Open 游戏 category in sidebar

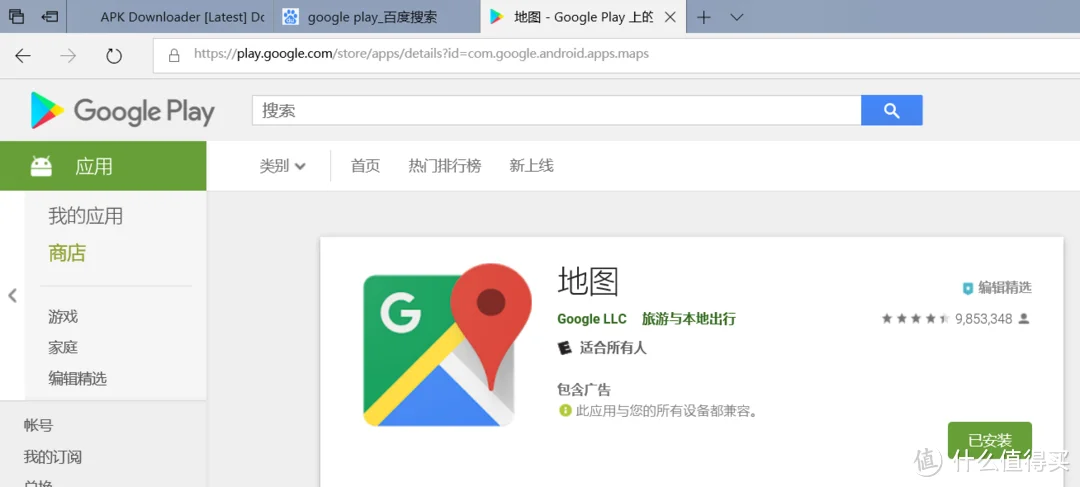click(63, 317)
